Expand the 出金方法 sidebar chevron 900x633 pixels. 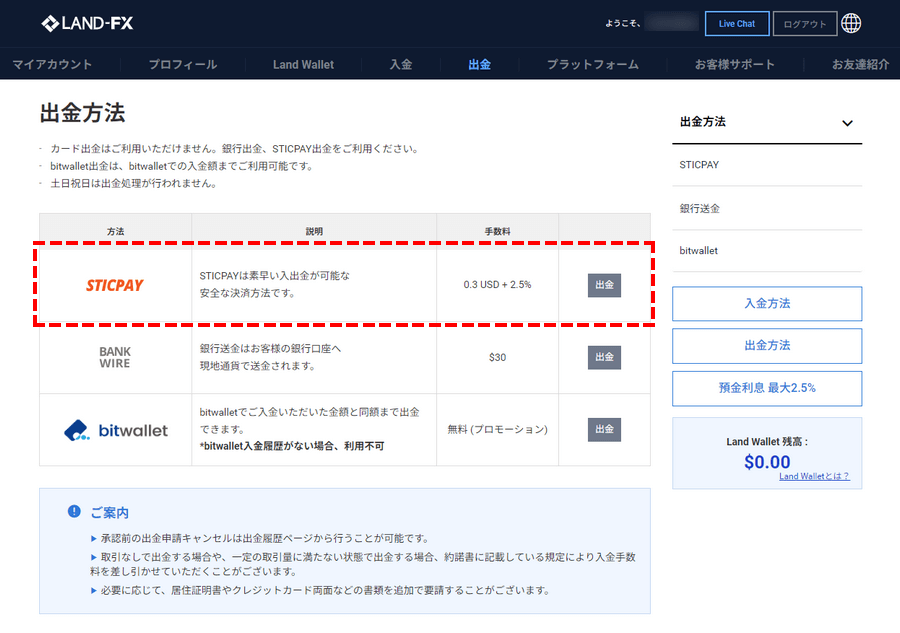pyautogui.click(x=847, y=123)
